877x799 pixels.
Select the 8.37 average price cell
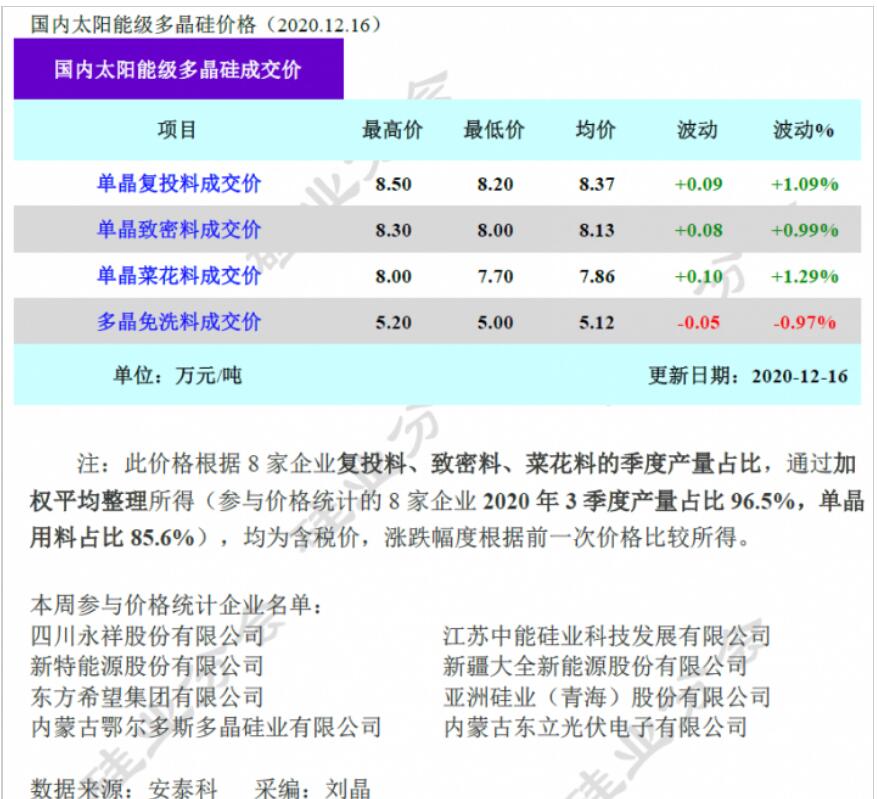596,185
